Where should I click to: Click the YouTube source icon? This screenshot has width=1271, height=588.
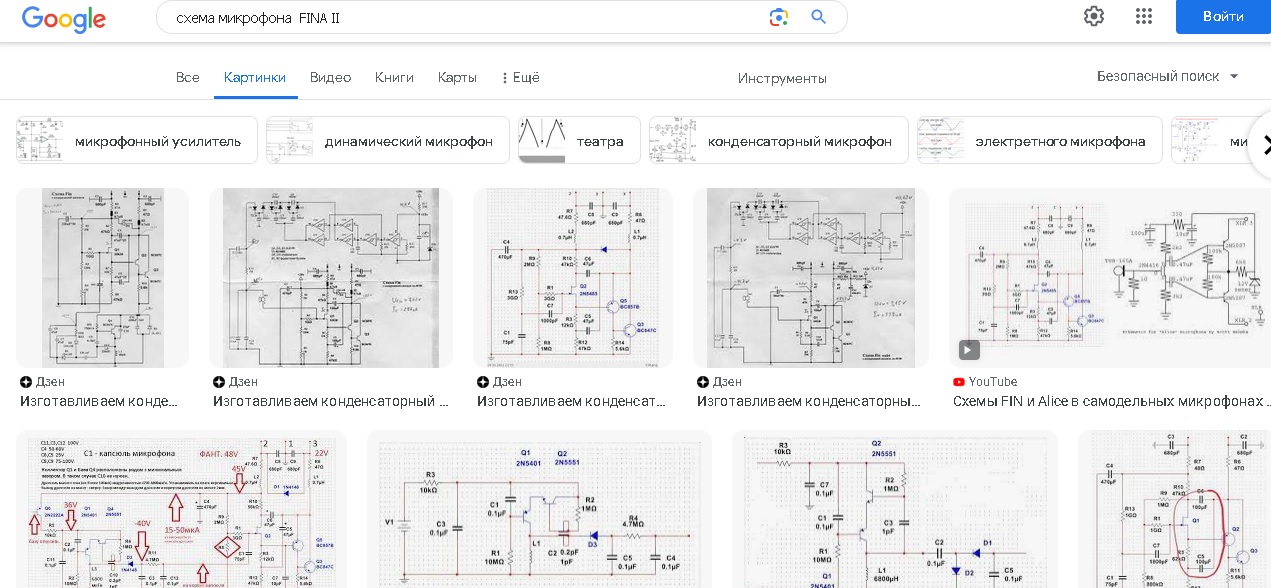(959, 382)
